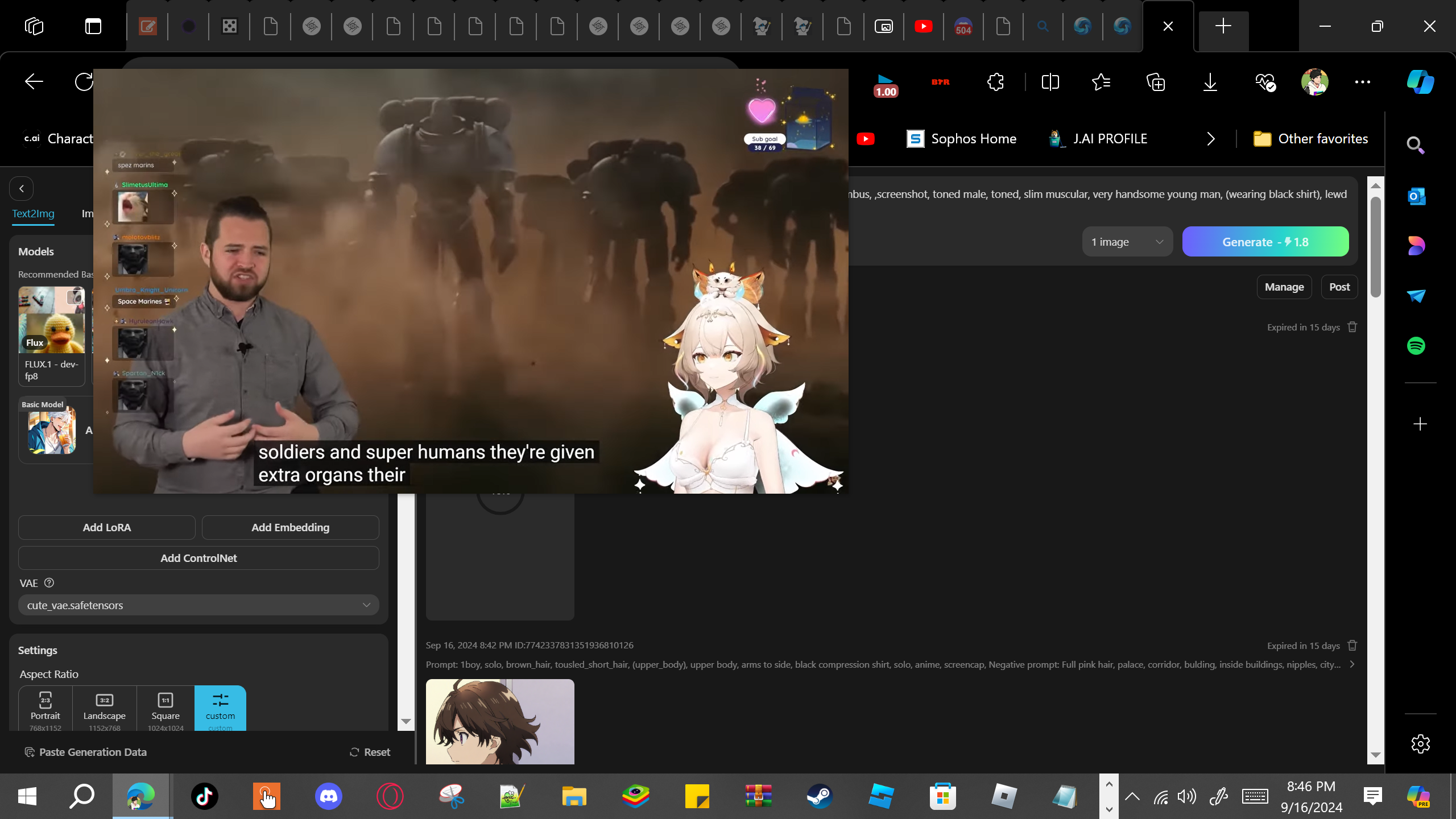This screenshot has width=1456, height=819.
Task: Open the favorites star icon
Action: (1101, 82)
